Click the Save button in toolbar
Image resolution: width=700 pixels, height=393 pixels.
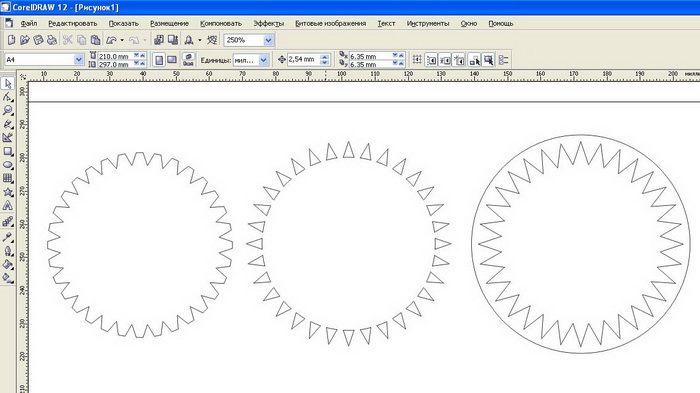(x=38, y=40)
